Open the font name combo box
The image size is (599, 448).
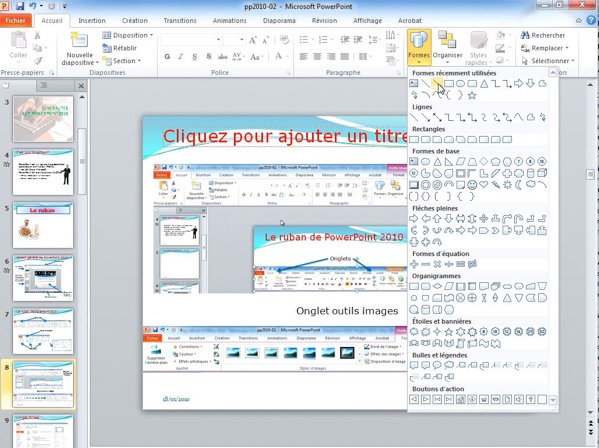191,39
